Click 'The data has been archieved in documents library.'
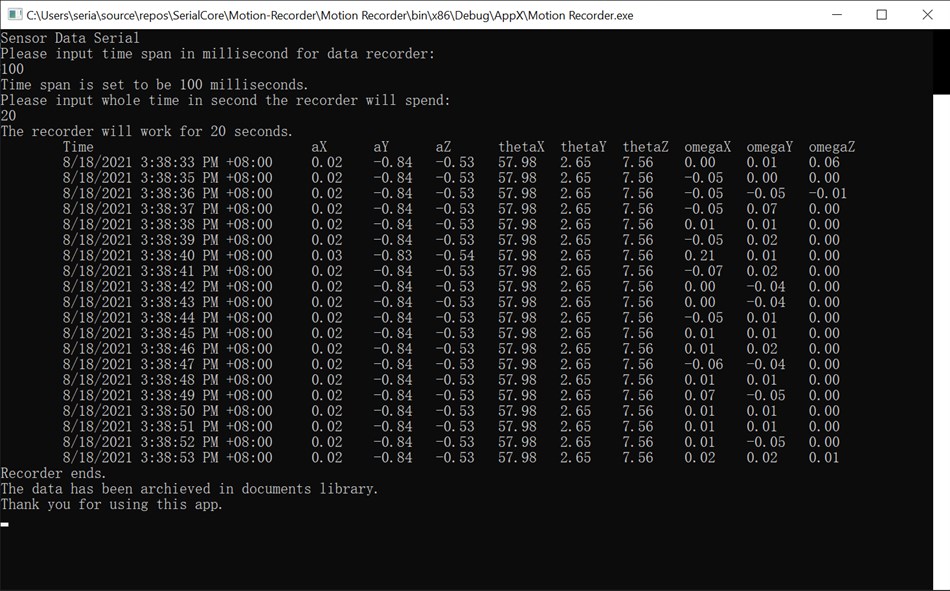The width and height of the screenshot is (950, 591). click(x=189, y=489)
